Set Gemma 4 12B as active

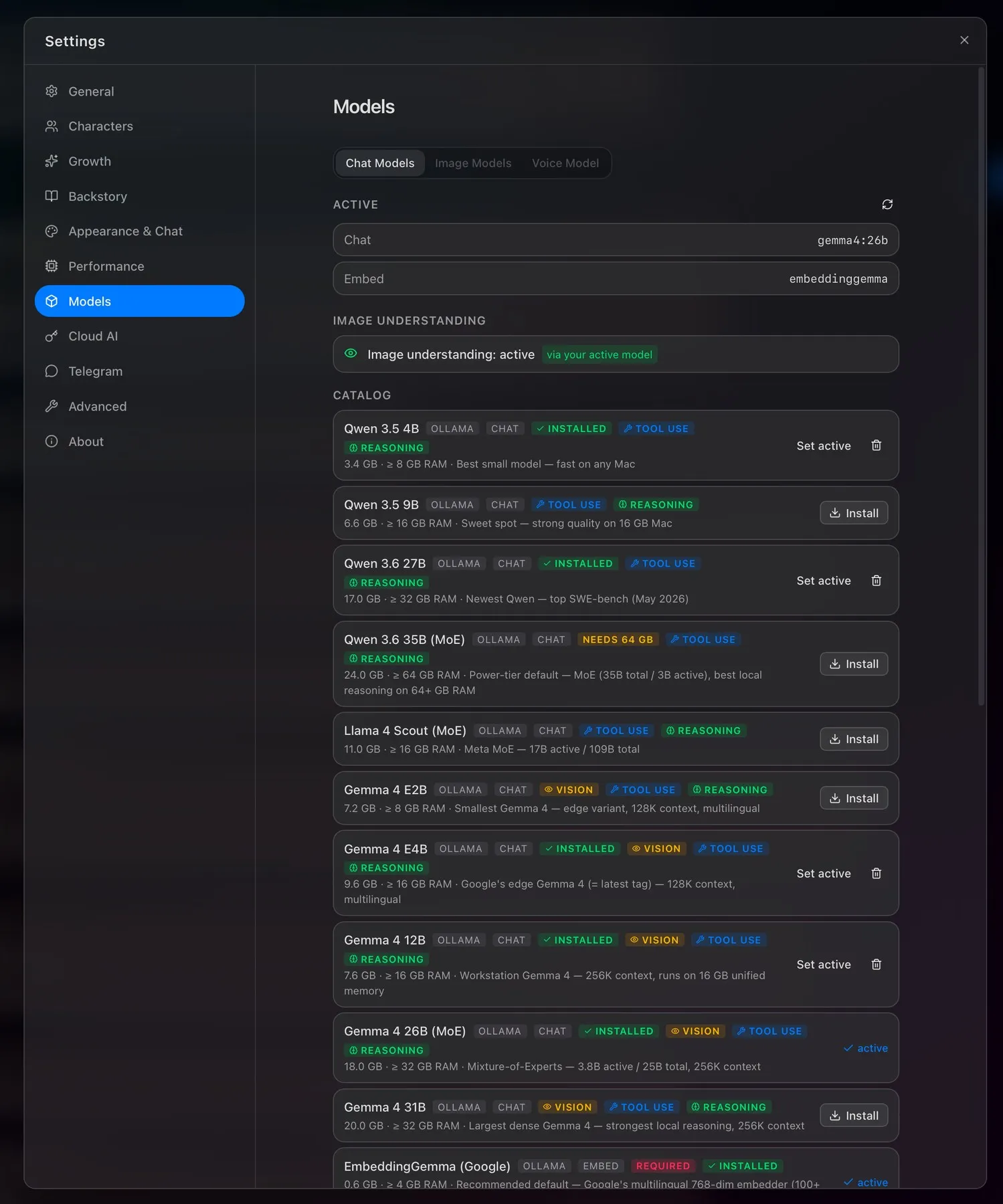(x=824, y=965)
